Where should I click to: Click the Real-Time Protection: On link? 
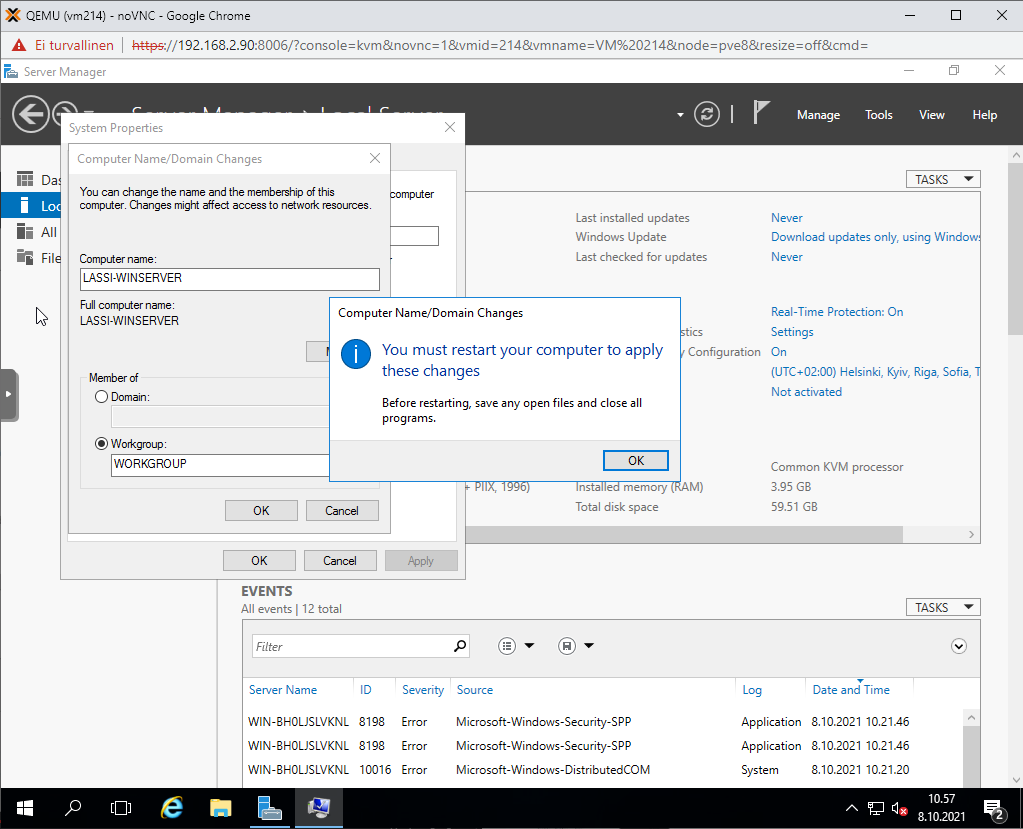tap(837, 312)
